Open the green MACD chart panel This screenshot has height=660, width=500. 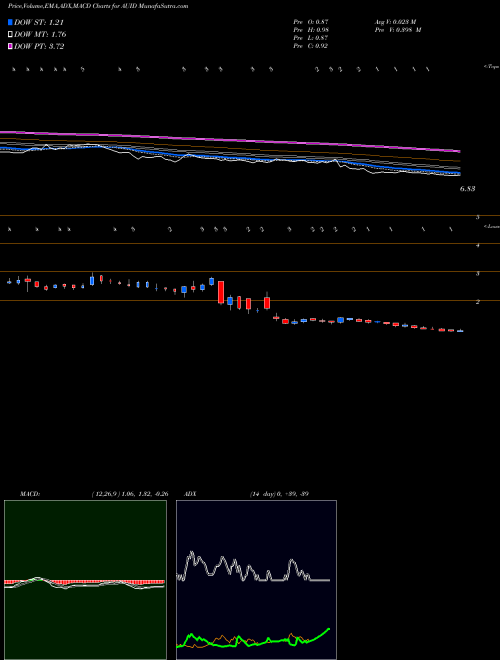point(85,580)
